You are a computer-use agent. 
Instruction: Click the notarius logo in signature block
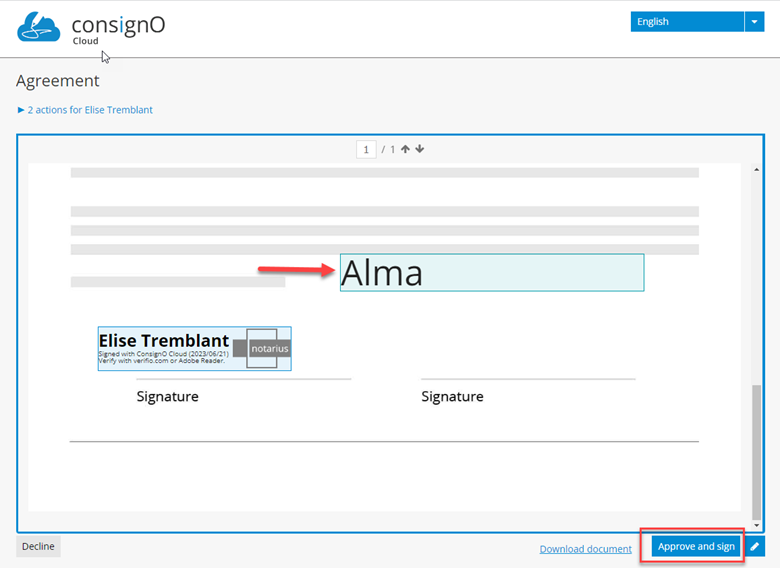268,348
